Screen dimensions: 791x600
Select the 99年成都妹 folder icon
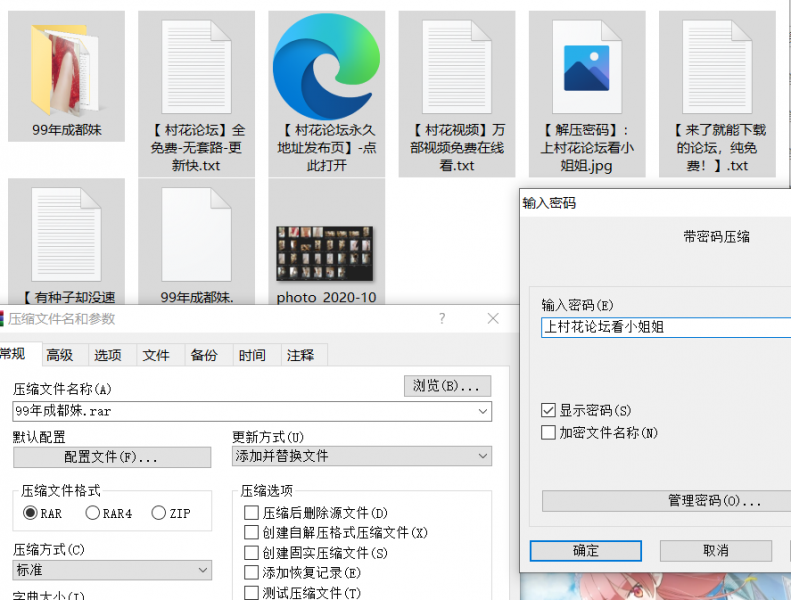[x=66, y=70]
